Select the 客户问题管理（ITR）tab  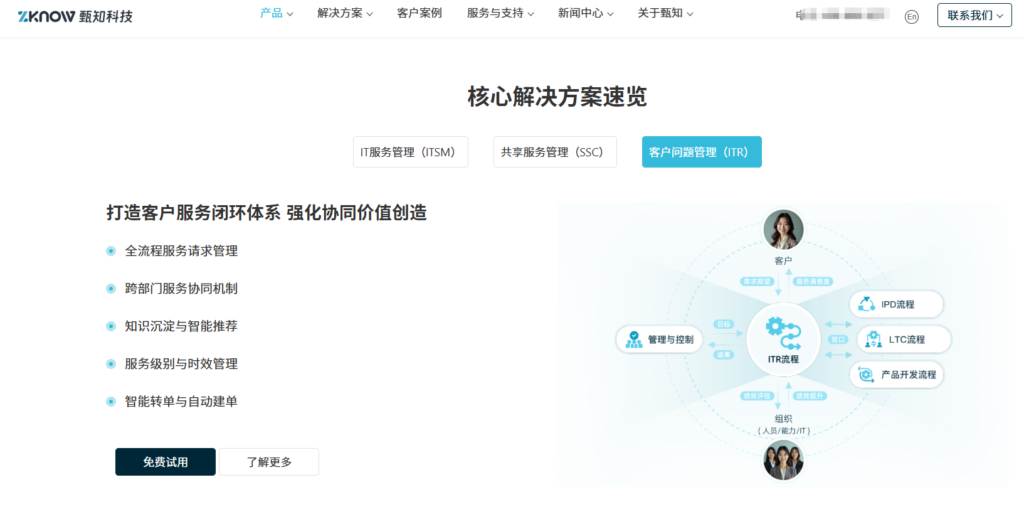click(x=701, y=152)
